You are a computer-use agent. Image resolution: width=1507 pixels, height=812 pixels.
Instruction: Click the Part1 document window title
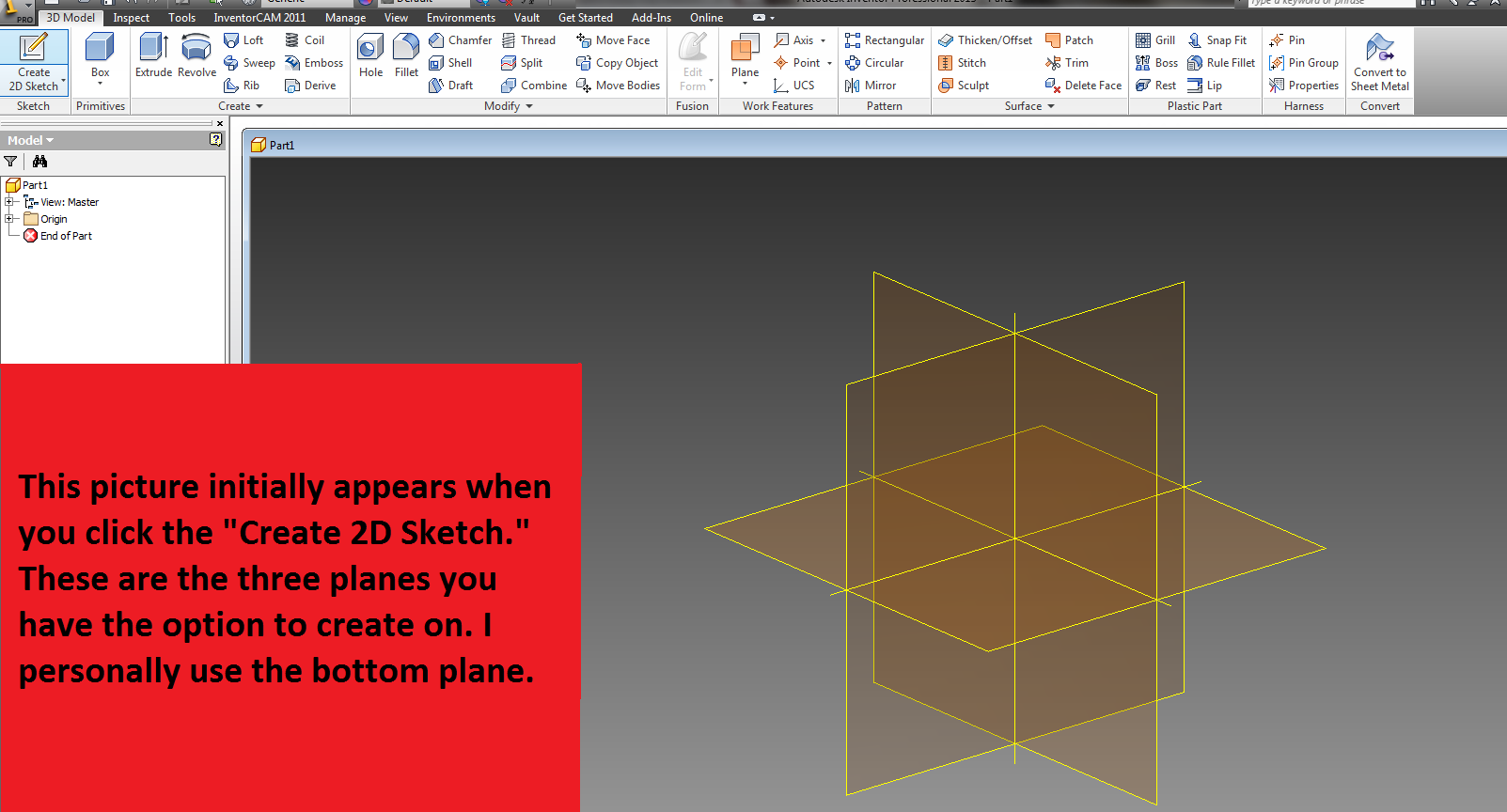274,145
